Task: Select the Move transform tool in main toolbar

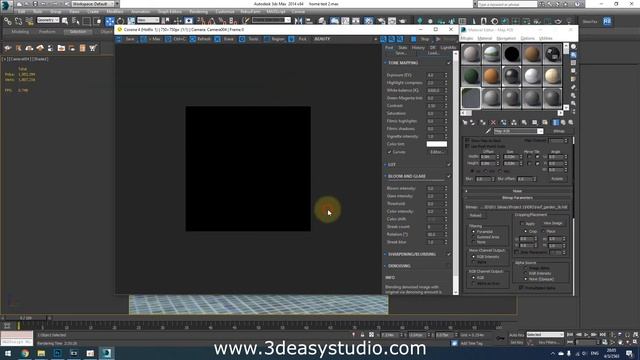Action: click(110, 21)
